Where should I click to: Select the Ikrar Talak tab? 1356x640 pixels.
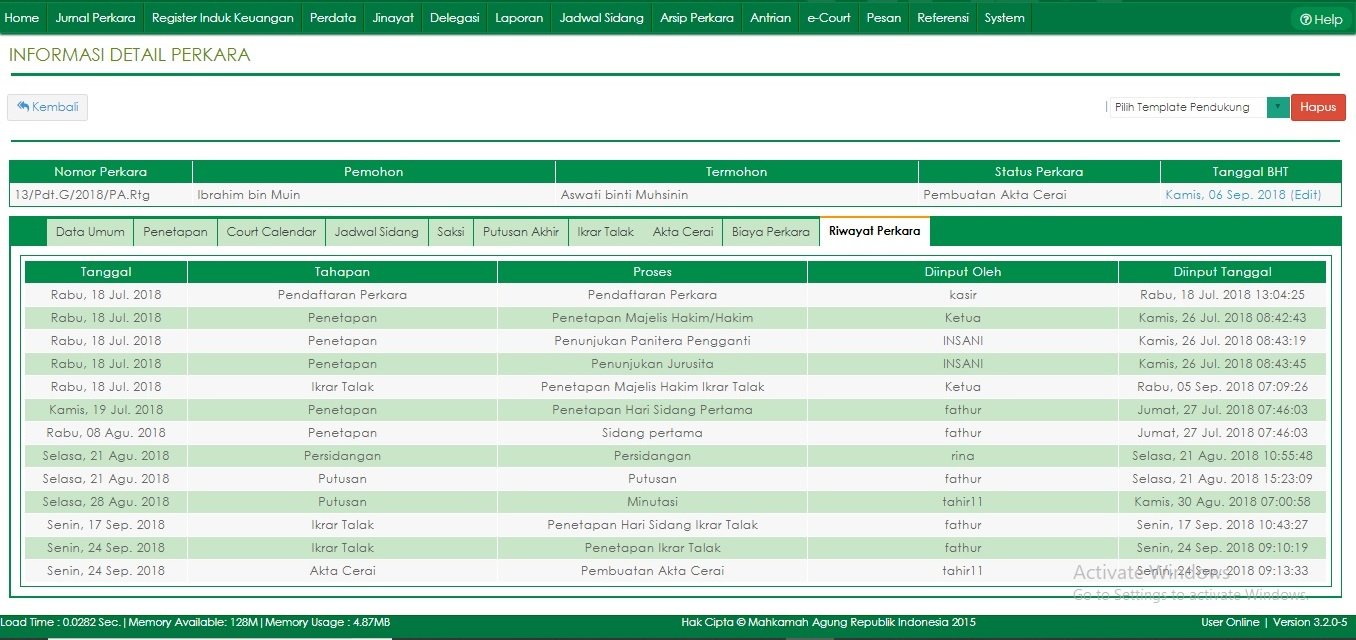coord(605,232)
